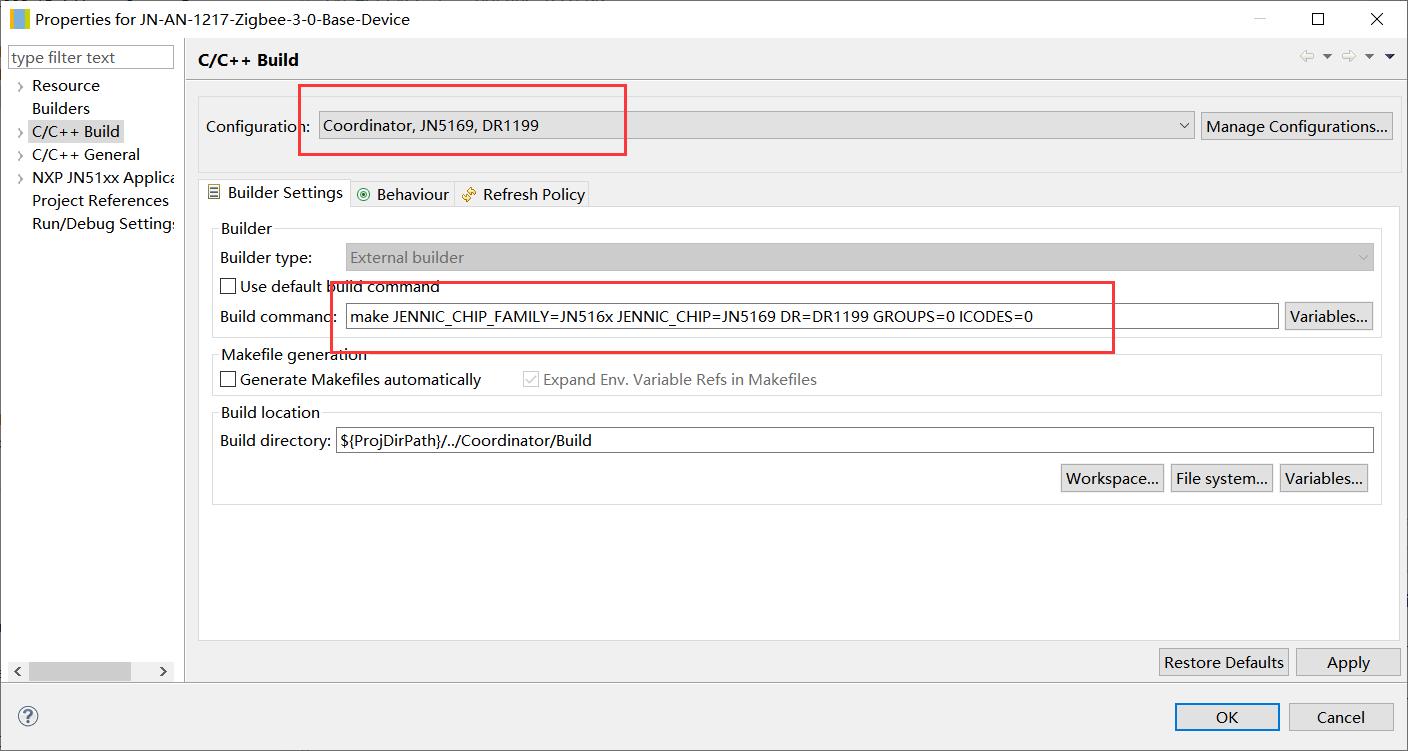Click the Build command input field

coord(812,316)
